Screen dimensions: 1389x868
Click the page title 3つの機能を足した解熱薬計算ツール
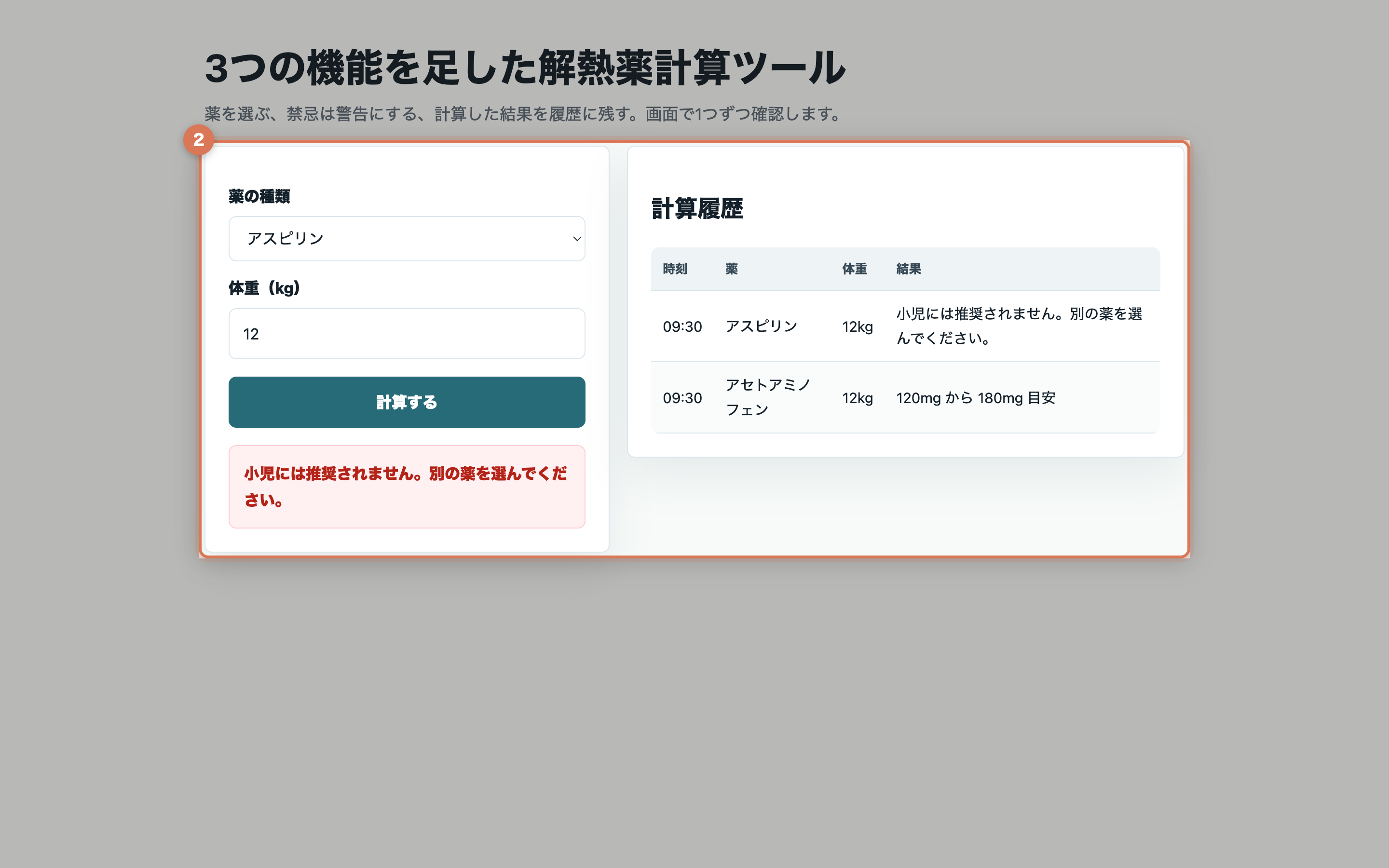click(525, 68)
